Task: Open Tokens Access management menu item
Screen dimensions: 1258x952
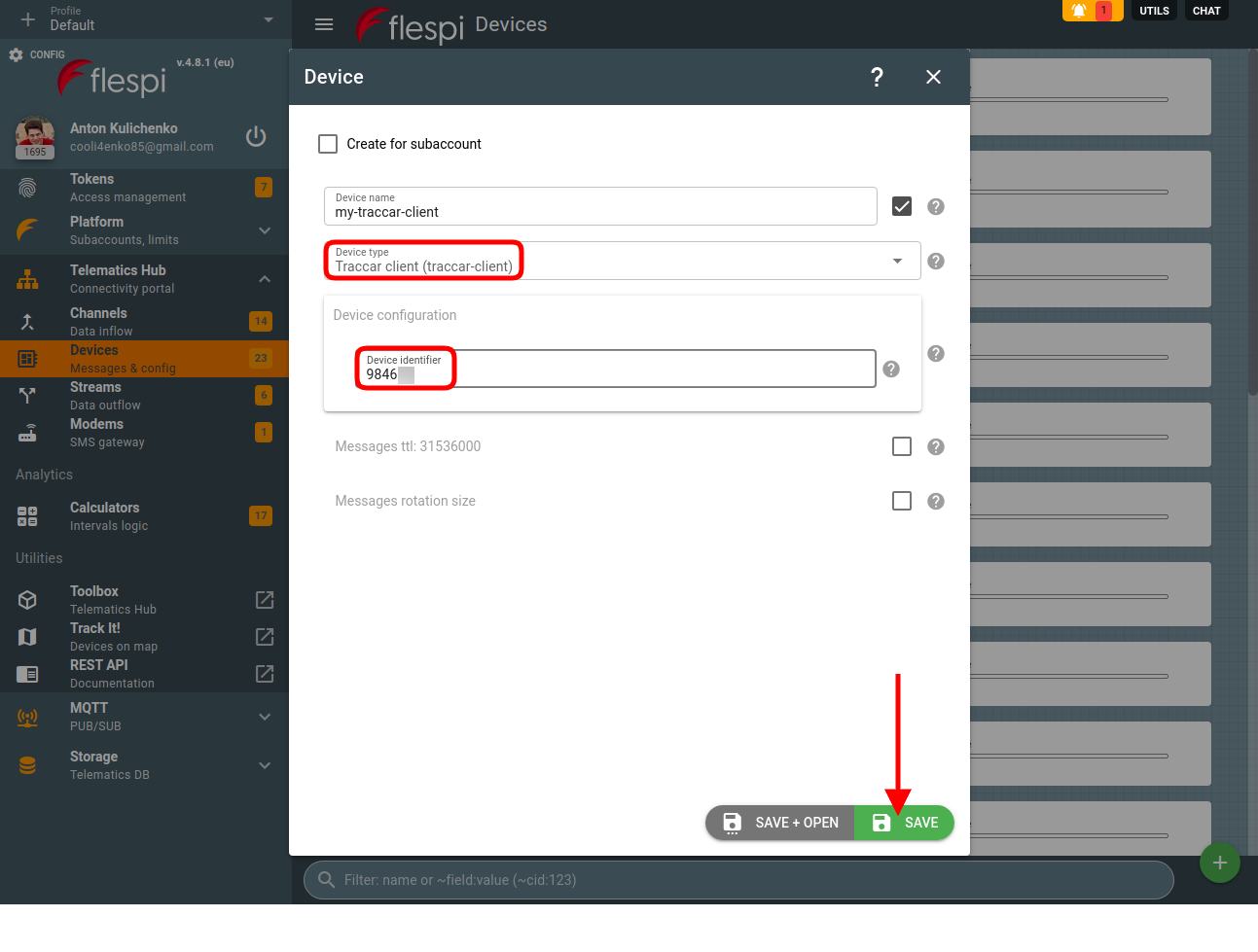Action: click(144, 188)
